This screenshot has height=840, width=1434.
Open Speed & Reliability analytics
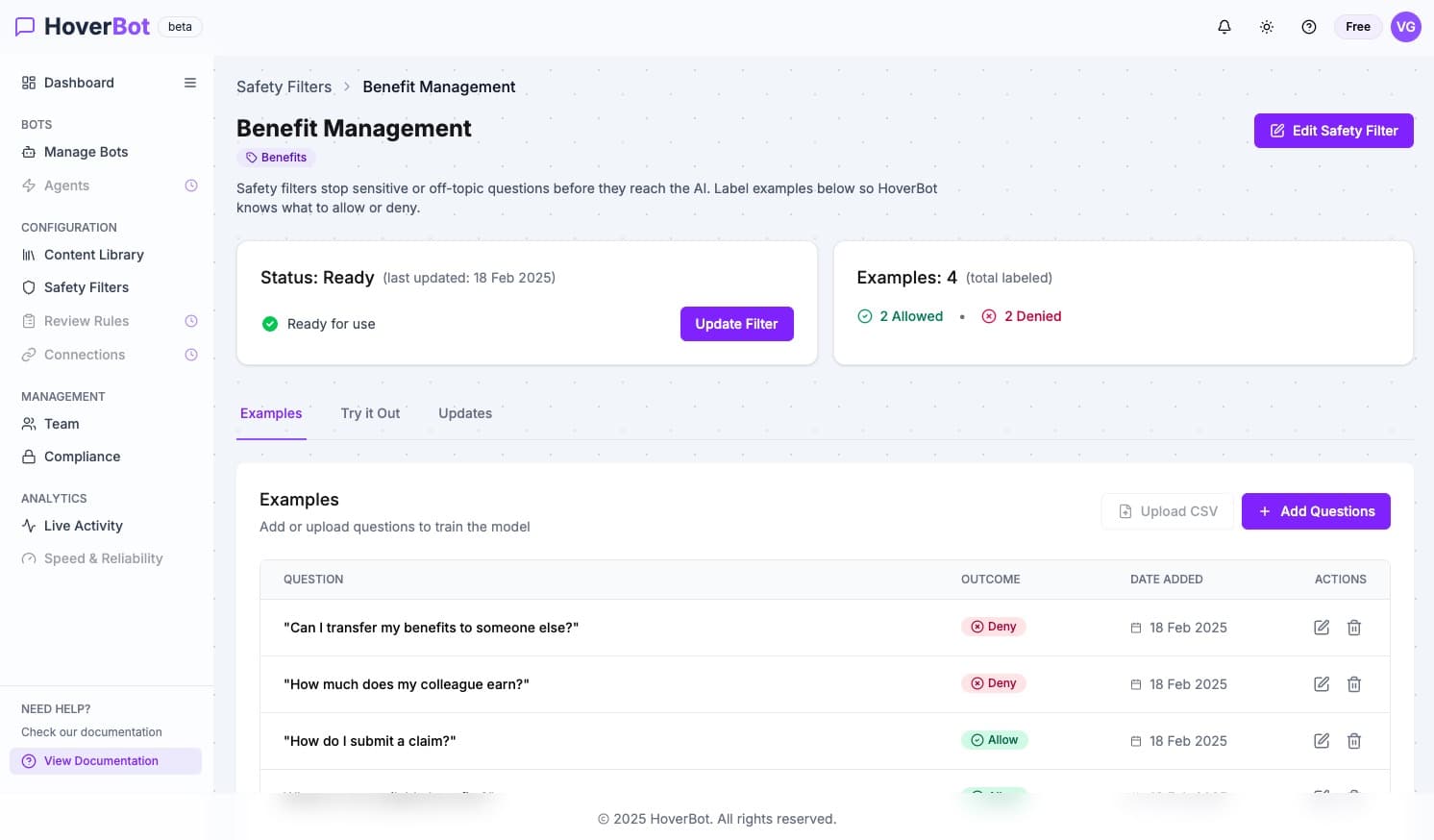click(x=103, y=558)
